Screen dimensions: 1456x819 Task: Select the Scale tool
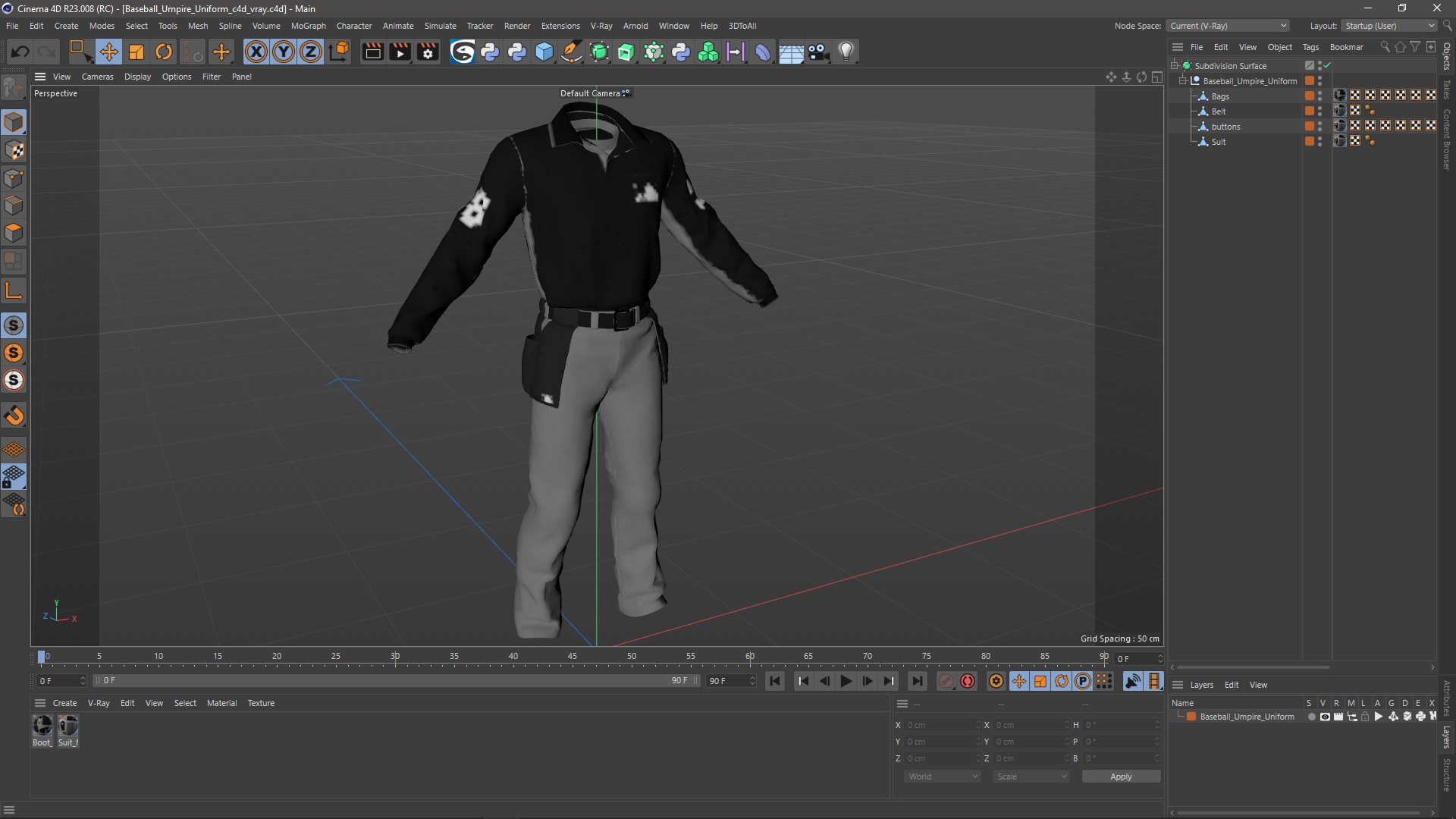pyautogui.click(x=136, y=52)
